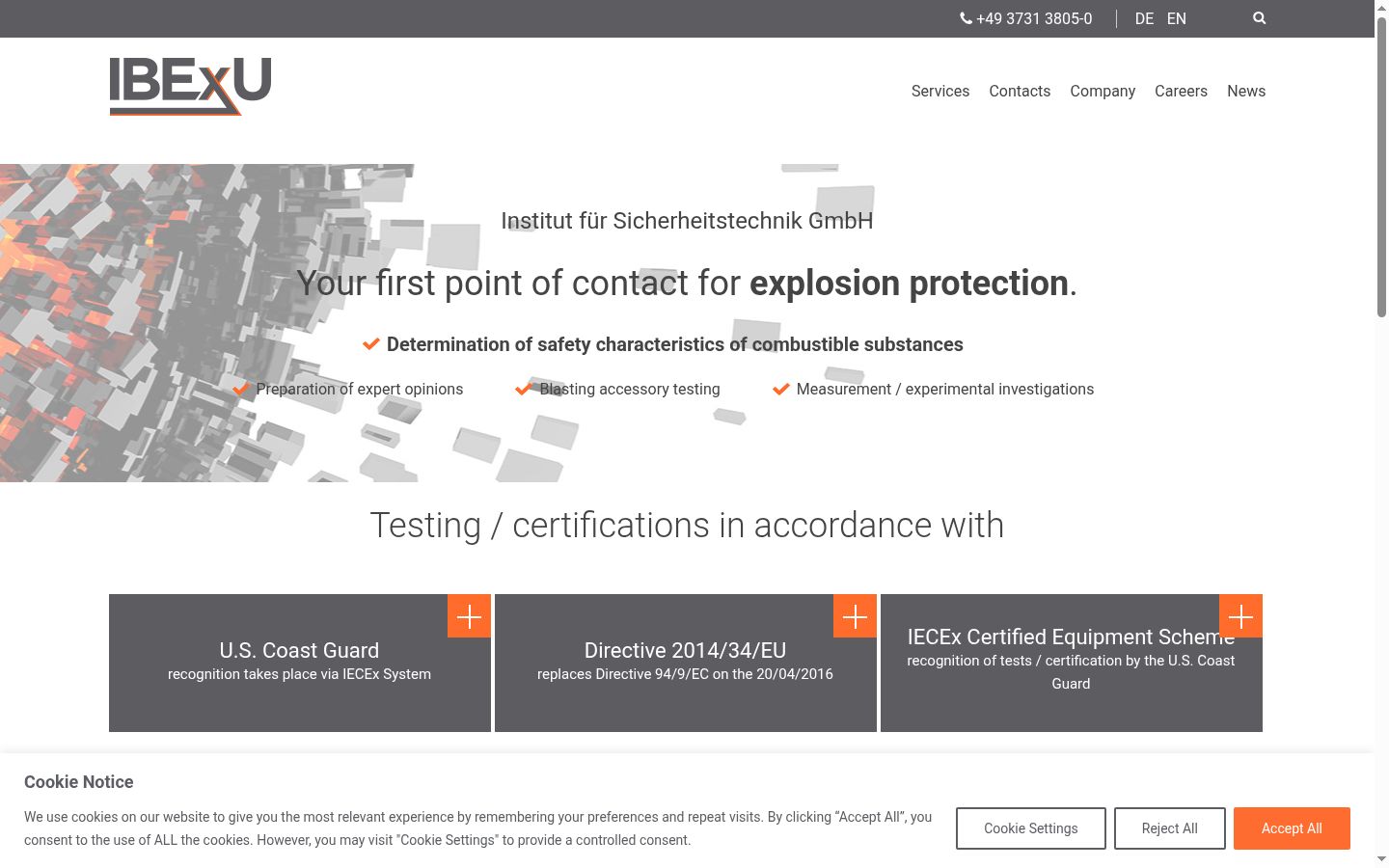1389x868 pixels.
Task: Click the search magnifier icon
Action: [1259, 18]
